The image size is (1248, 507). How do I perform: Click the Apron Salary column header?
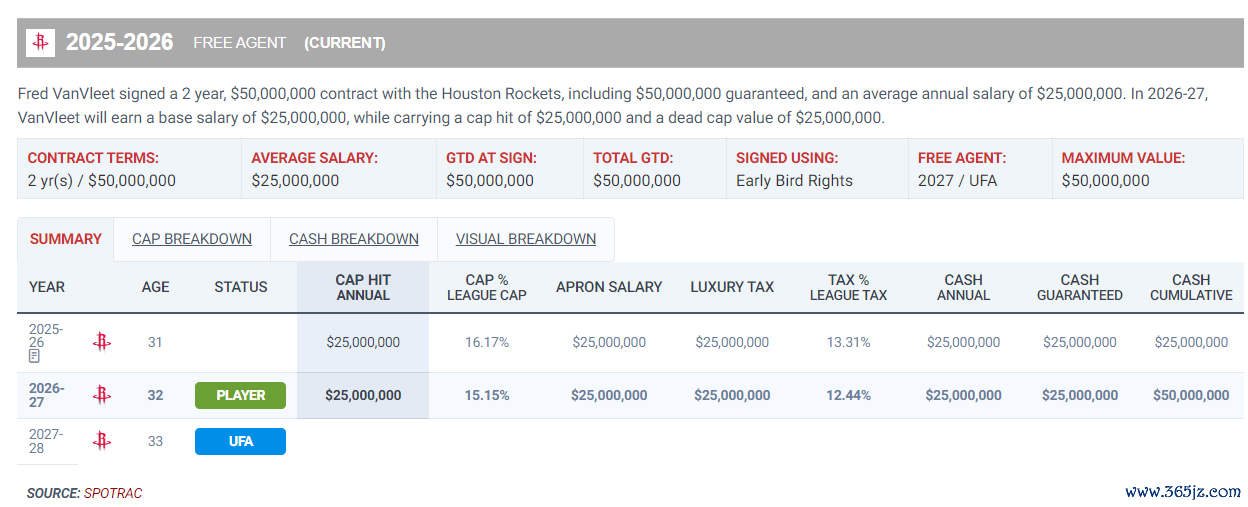pos(609,287)
